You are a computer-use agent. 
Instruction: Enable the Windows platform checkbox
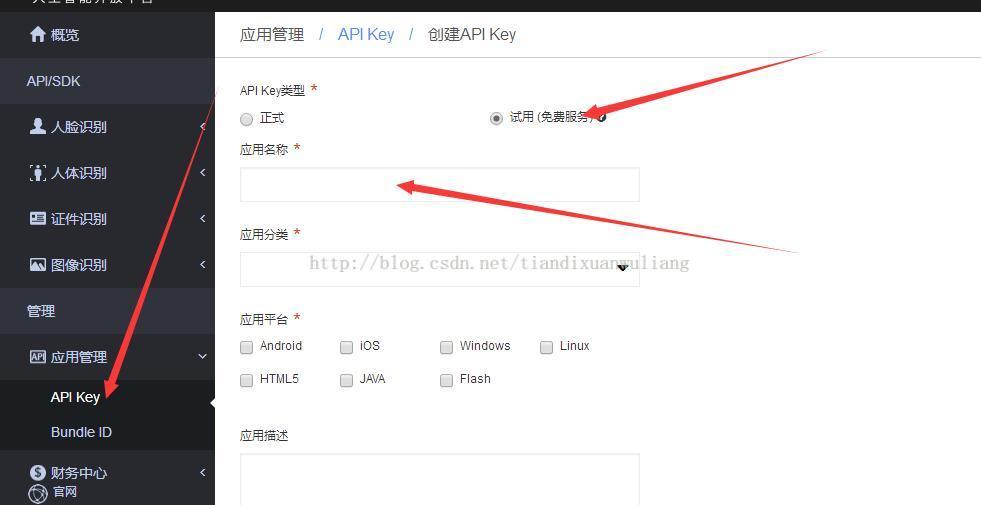click(446, 347)
